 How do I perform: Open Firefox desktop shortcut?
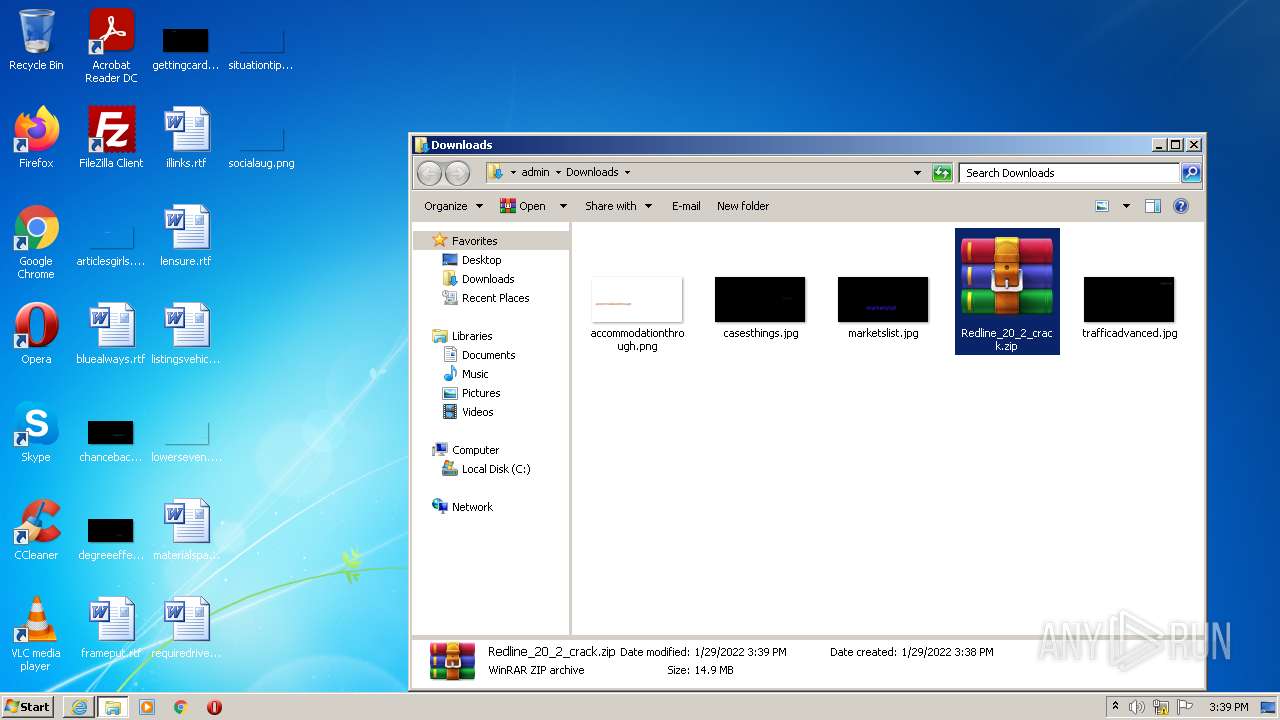point(36,138)
